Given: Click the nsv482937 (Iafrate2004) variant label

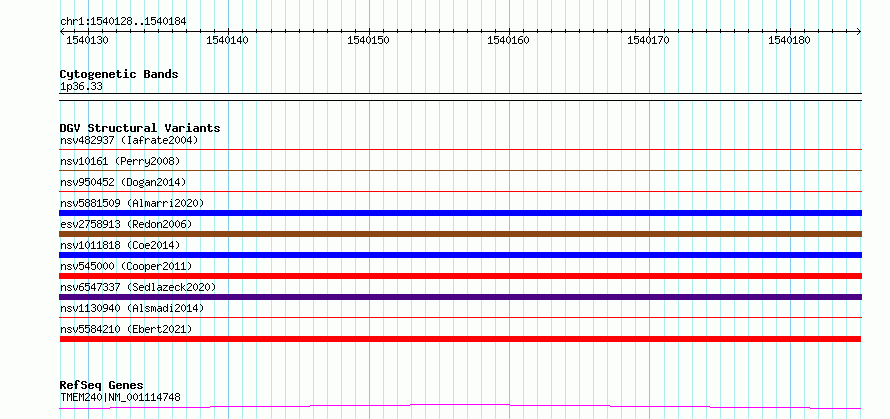Looking at the screenshot, I should 129,140.
